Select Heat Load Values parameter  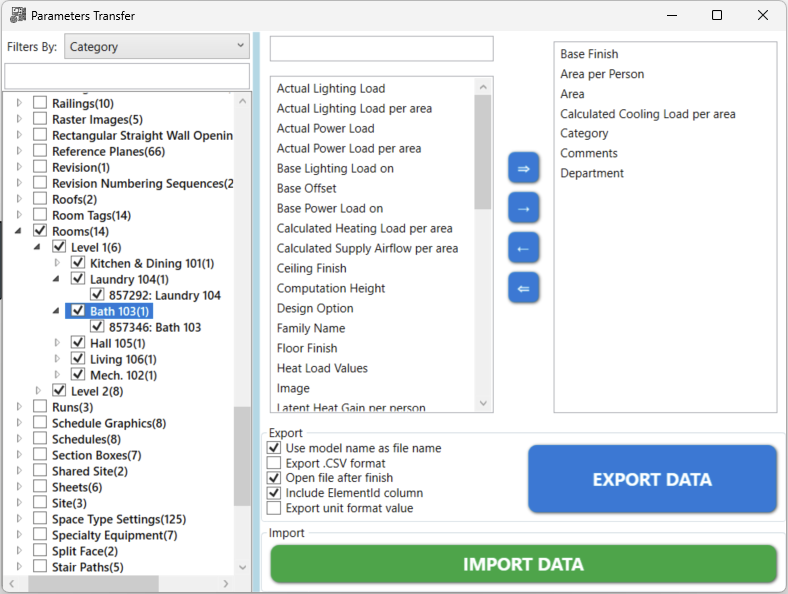(322, 368)
